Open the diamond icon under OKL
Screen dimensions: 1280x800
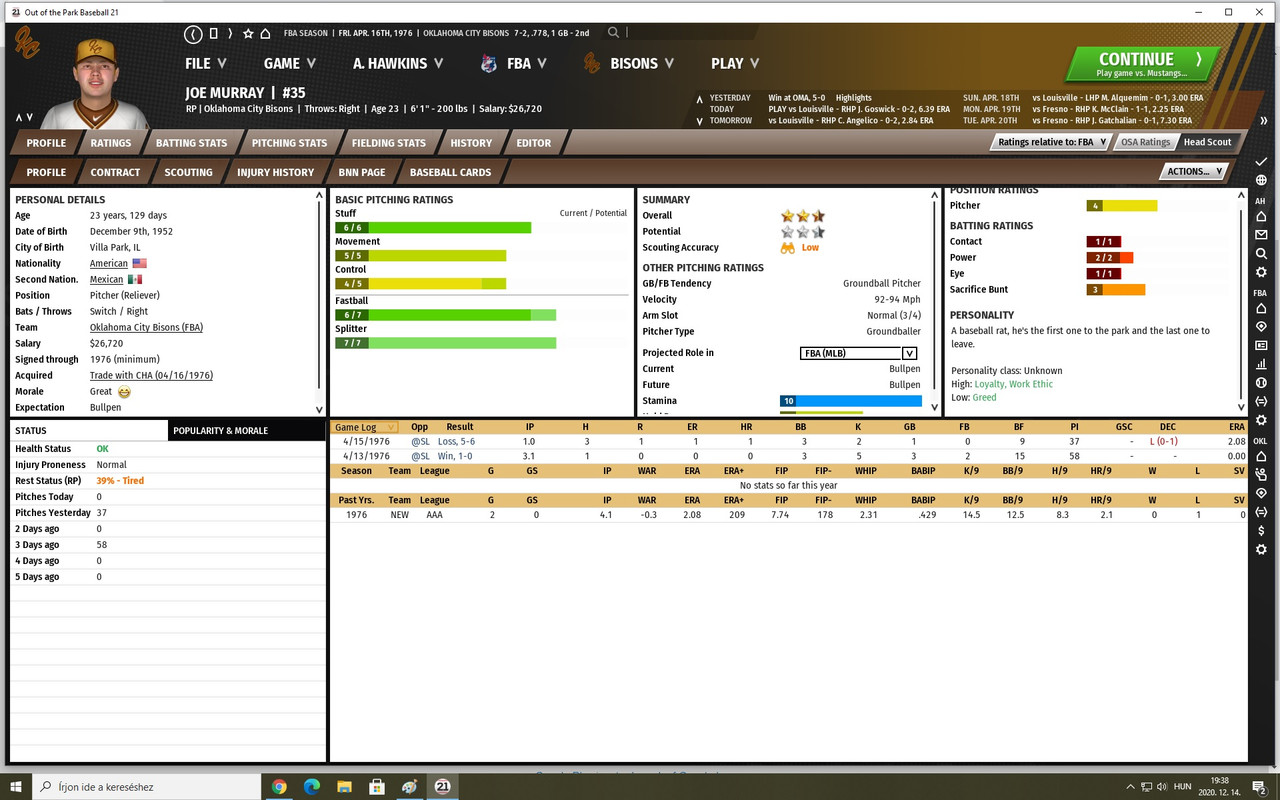point(1261,494)
